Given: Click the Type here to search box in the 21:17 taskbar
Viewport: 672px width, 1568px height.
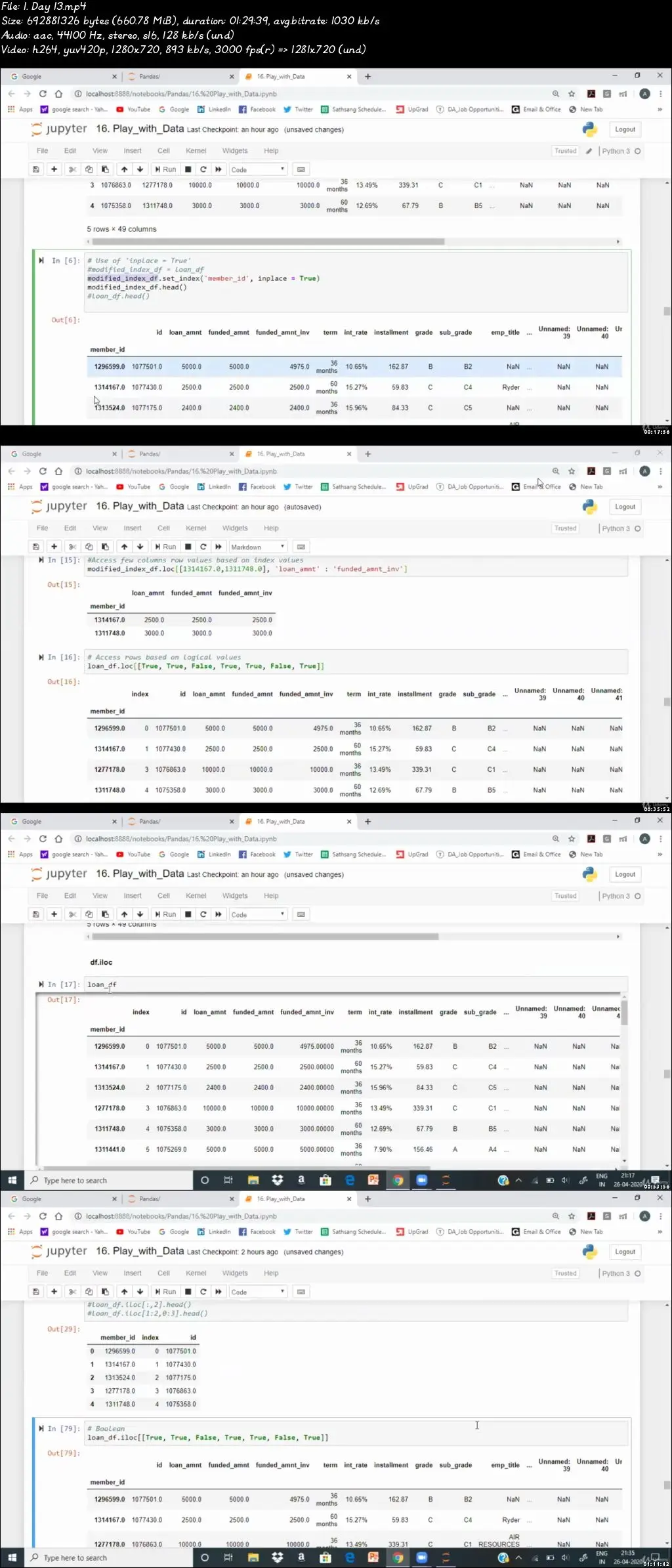Looking at the screenshot, I should [x=109, y=1180].
